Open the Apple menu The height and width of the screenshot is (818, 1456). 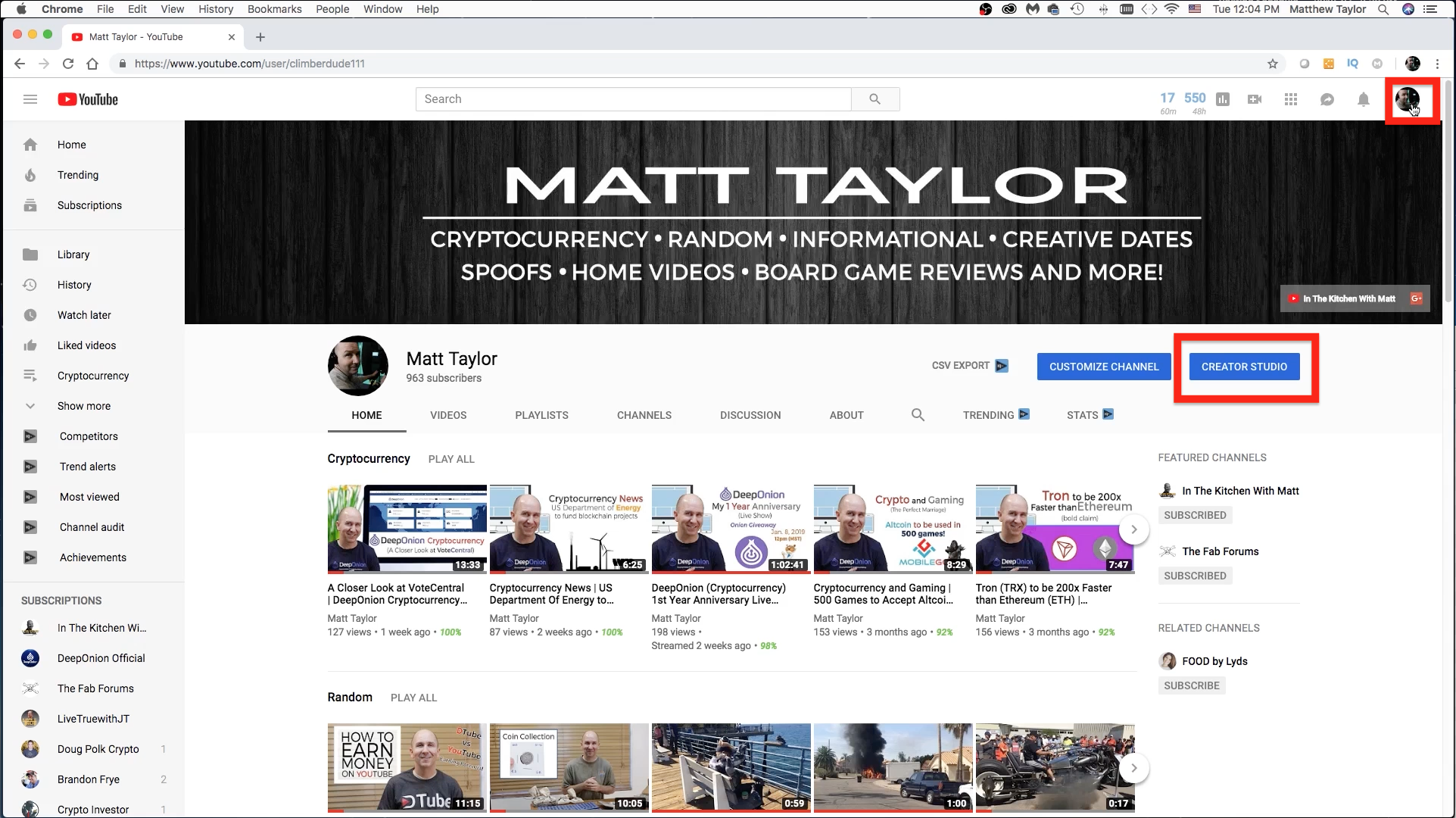point(21,9)
